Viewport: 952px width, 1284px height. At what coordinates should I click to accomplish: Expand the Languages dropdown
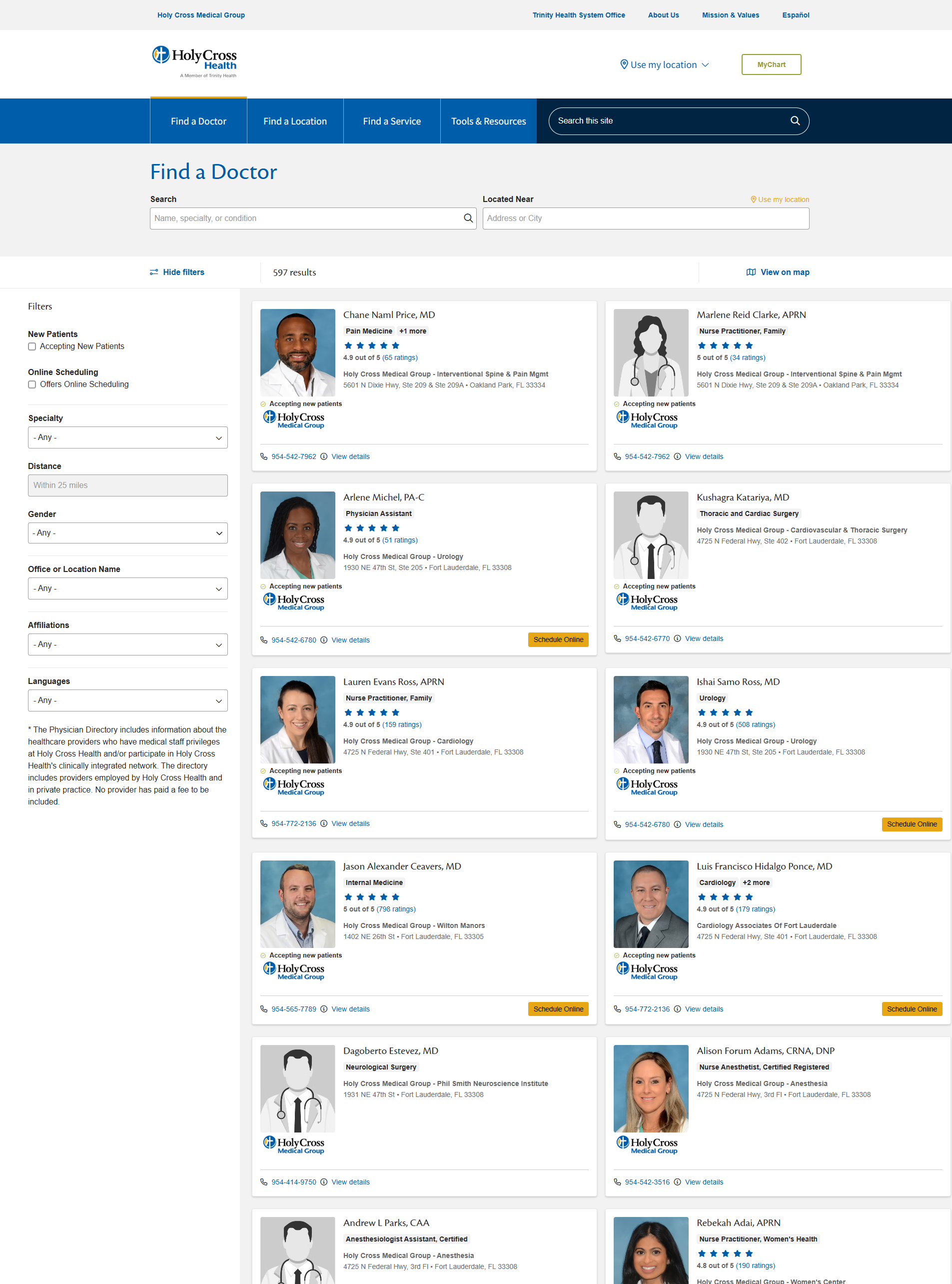pos(128,700)
